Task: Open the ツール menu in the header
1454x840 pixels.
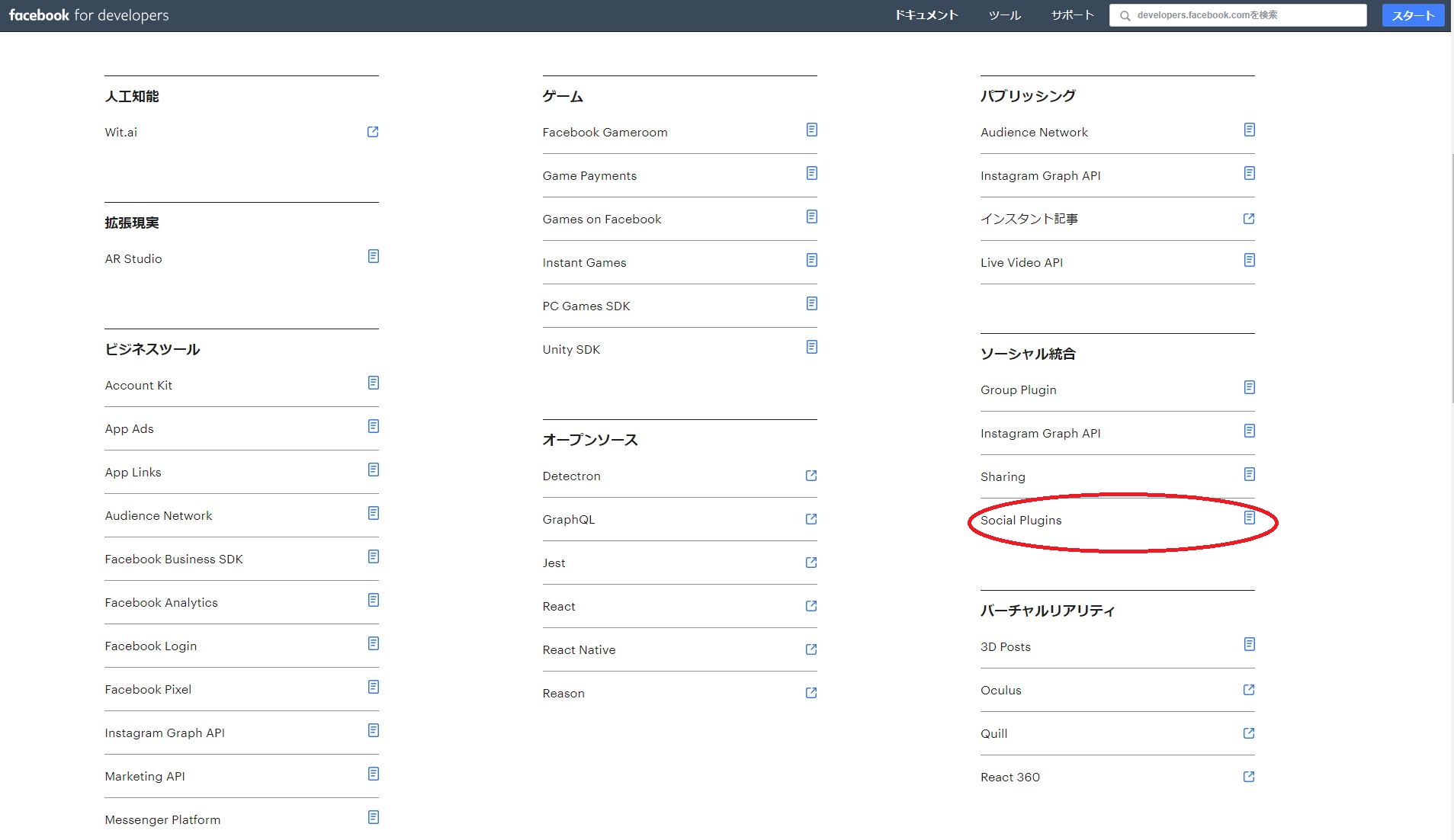Action: pyautogui.click(x=1004, y=15)
